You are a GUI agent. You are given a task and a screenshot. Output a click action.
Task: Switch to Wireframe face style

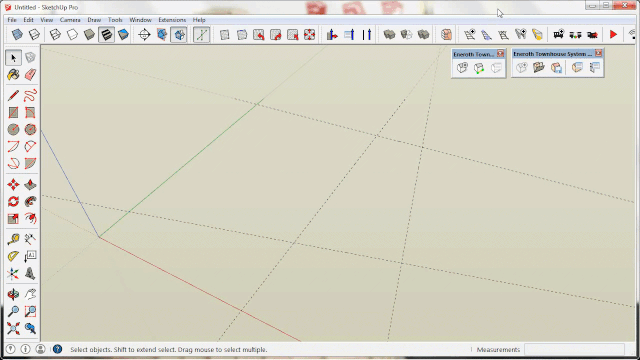(x=55, y=35)
